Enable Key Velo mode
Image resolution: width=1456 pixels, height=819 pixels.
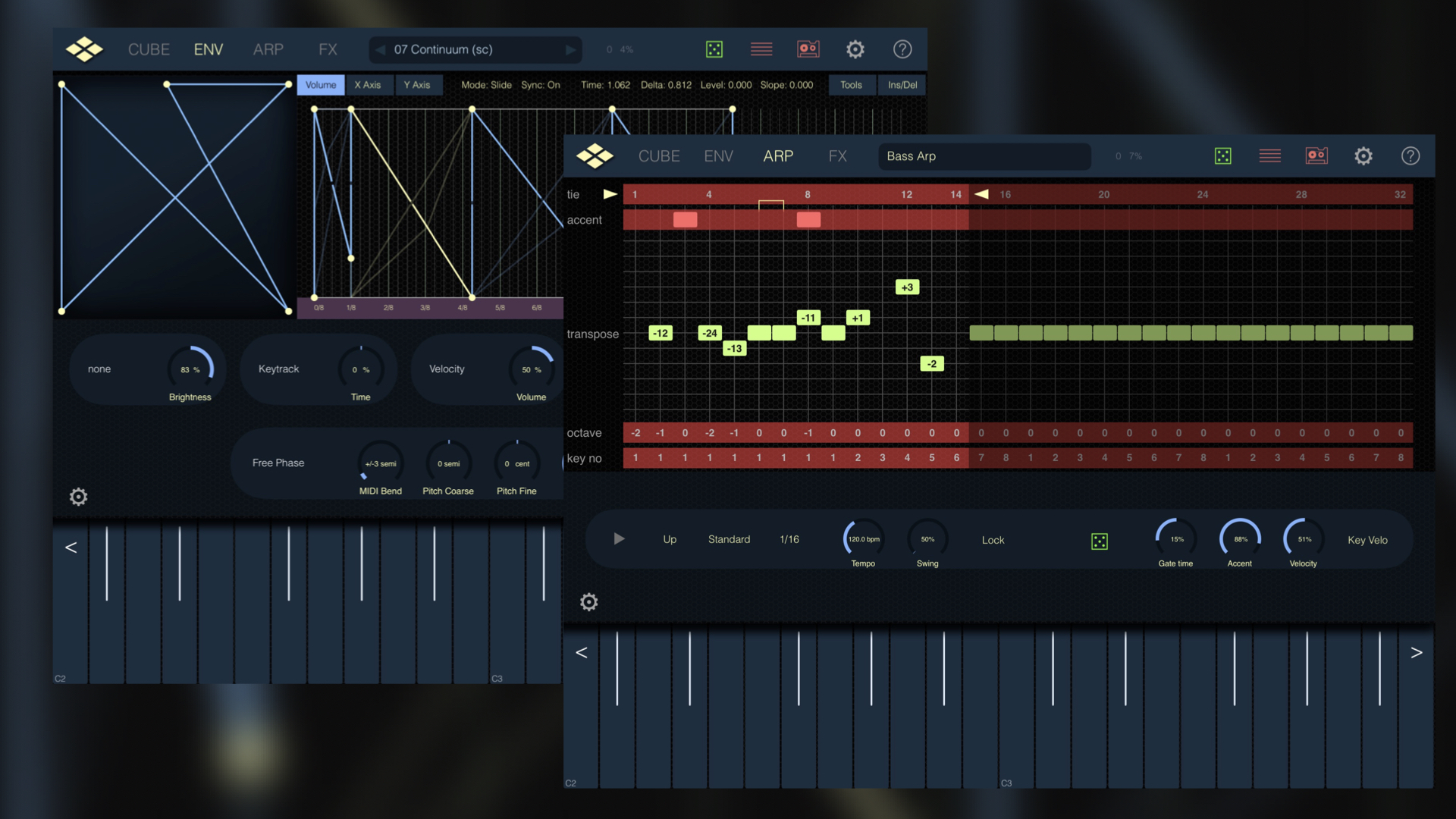(1367, 540)
